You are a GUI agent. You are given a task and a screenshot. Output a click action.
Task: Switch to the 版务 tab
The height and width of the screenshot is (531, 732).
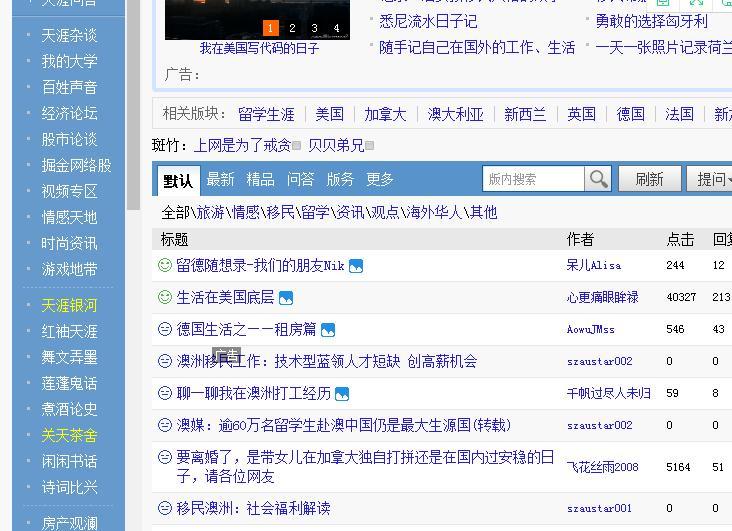tap(340, 179)
